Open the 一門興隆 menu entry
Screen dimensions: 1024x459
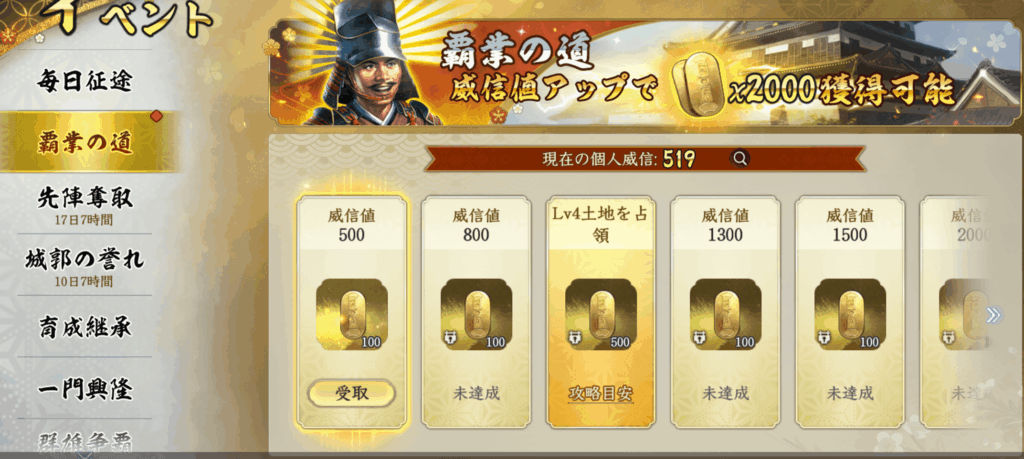[x=85, y=390]
